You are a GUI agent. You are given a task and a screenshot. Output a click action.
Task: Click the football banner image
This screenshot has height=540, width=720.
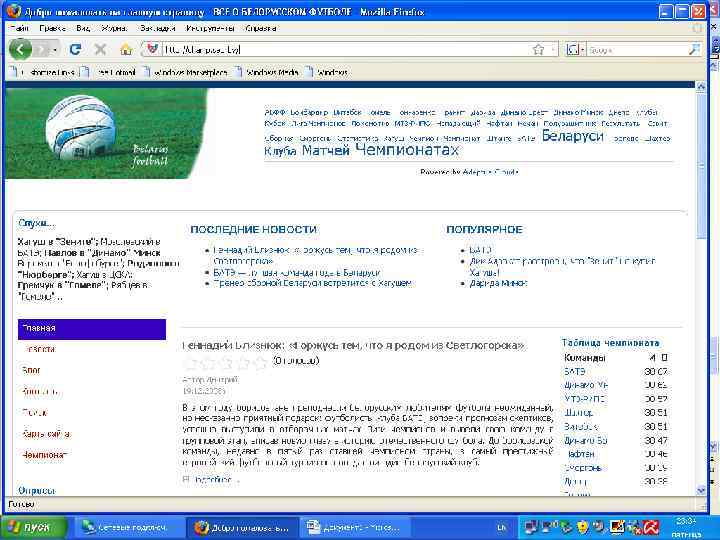[x=107, y=133]
